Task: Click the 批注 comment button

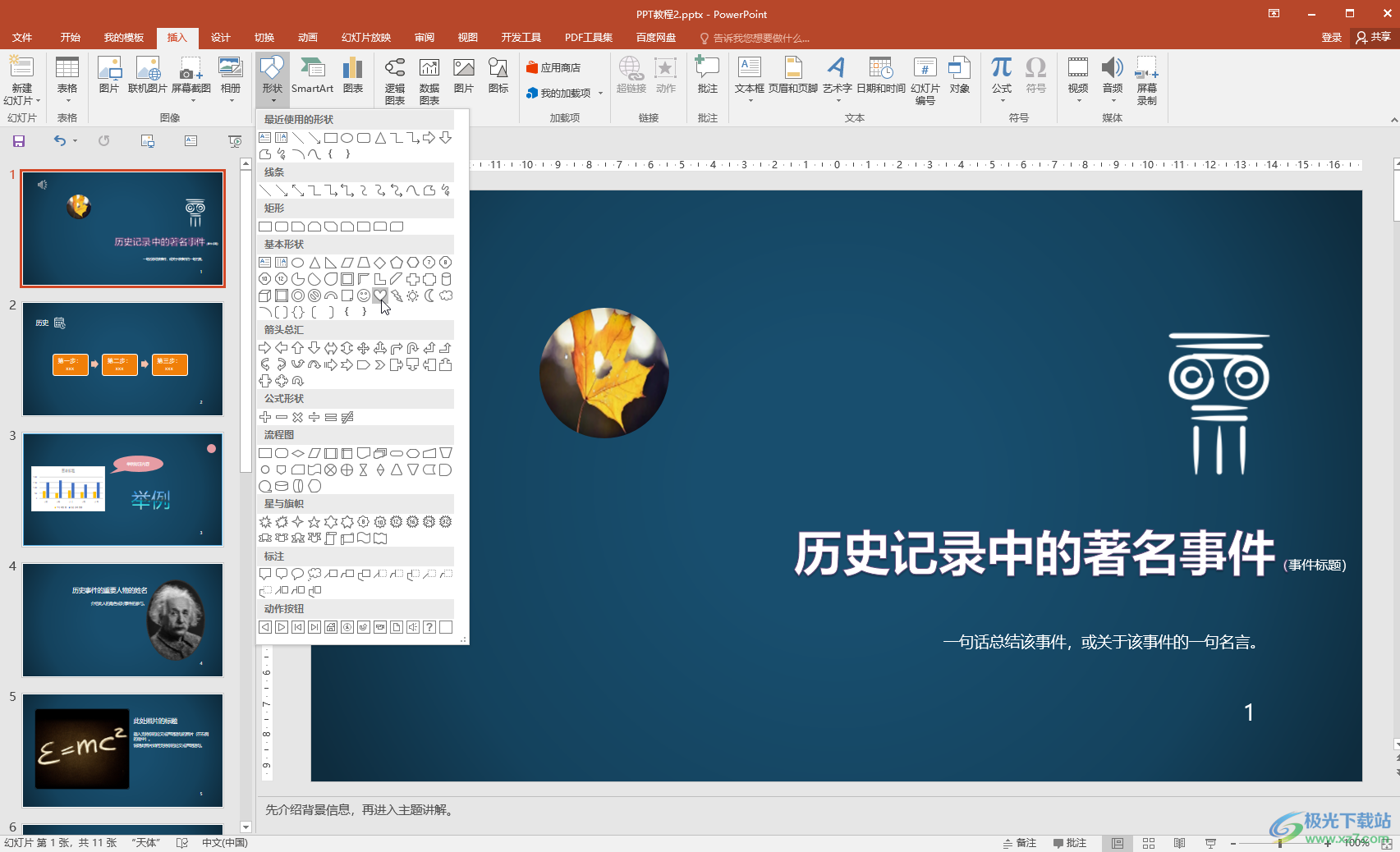Action: 707,76
